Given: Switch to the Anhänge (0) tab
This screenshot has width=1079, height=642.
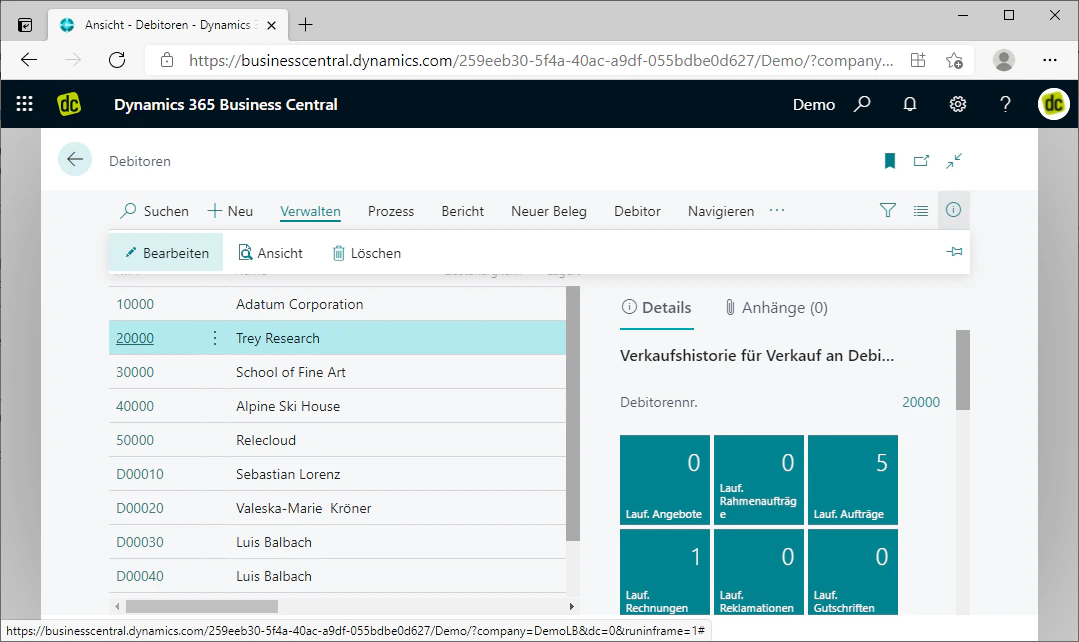Looking at the screenshot, I should pyautogui.click(x=776, y=308).
